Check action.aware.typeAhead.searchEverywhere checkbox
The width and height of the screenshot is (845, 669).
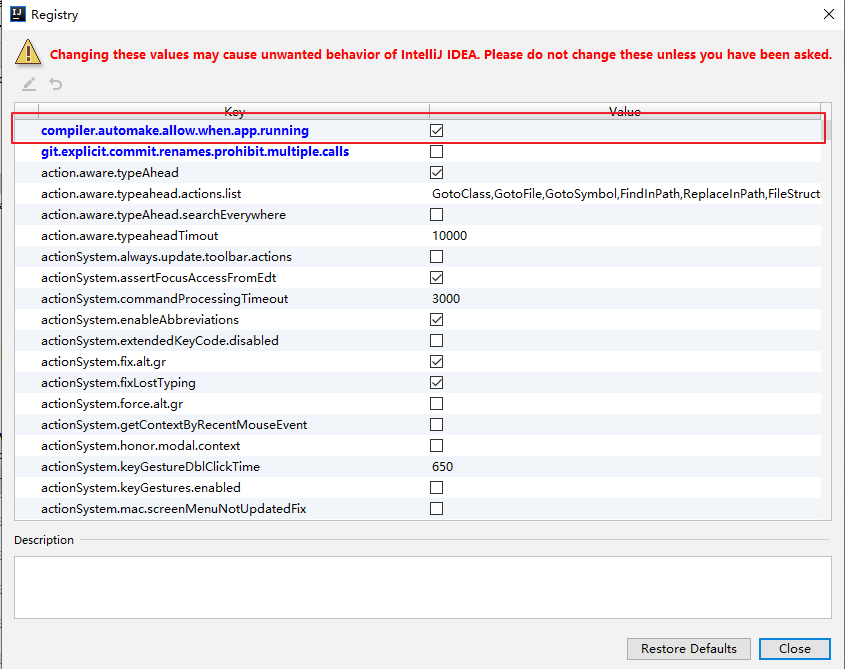437,215
